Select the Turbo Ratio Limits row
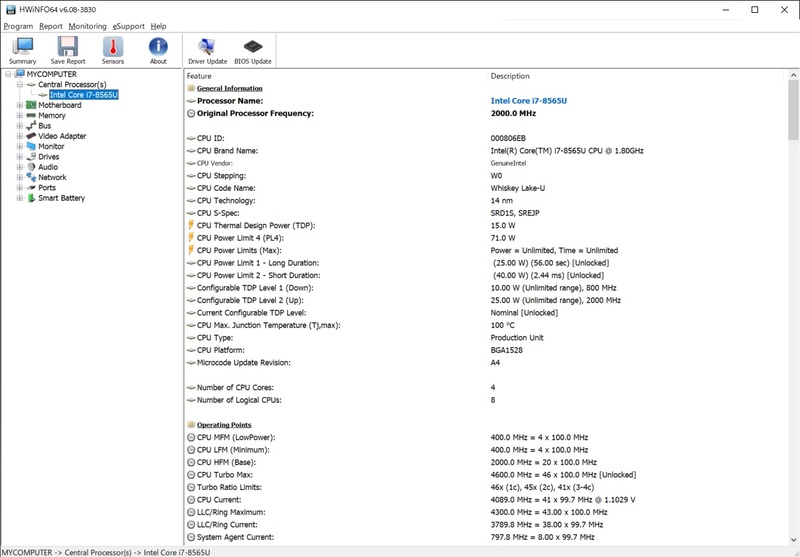Viewport: 800px width, 557px height. point(485,487)
